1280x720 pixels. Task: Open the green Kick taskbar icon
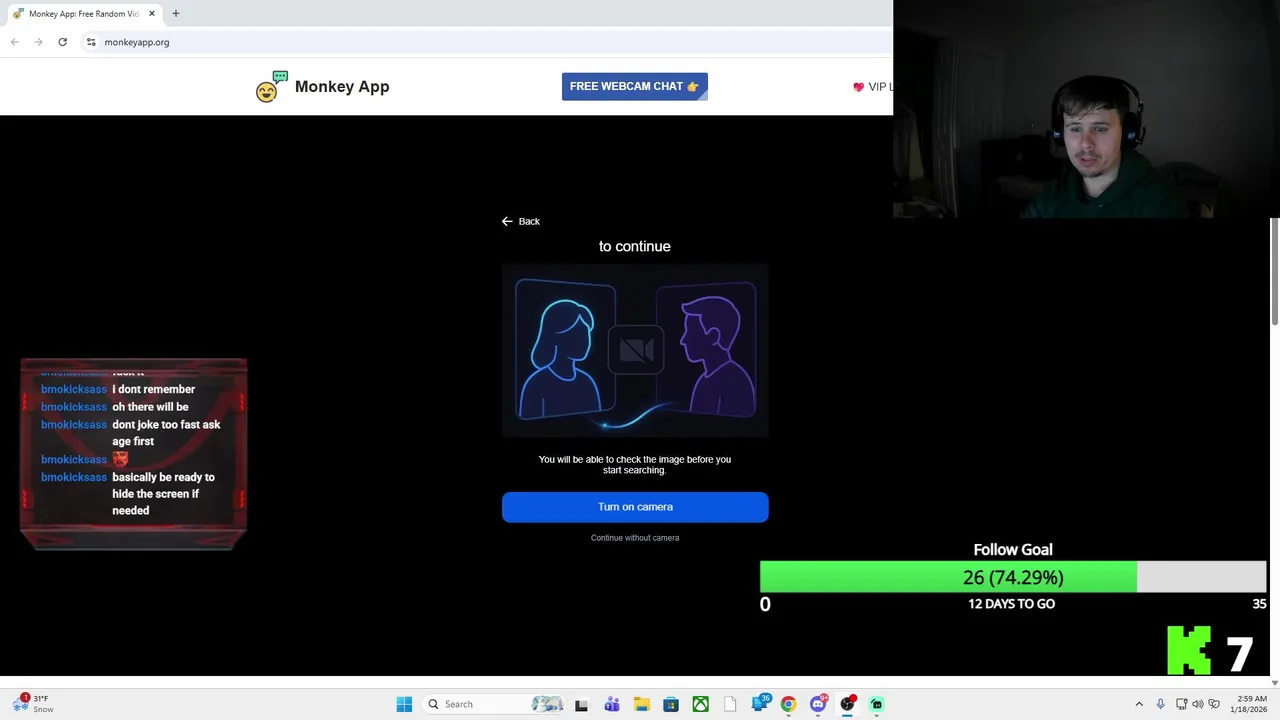click(877, 704)
